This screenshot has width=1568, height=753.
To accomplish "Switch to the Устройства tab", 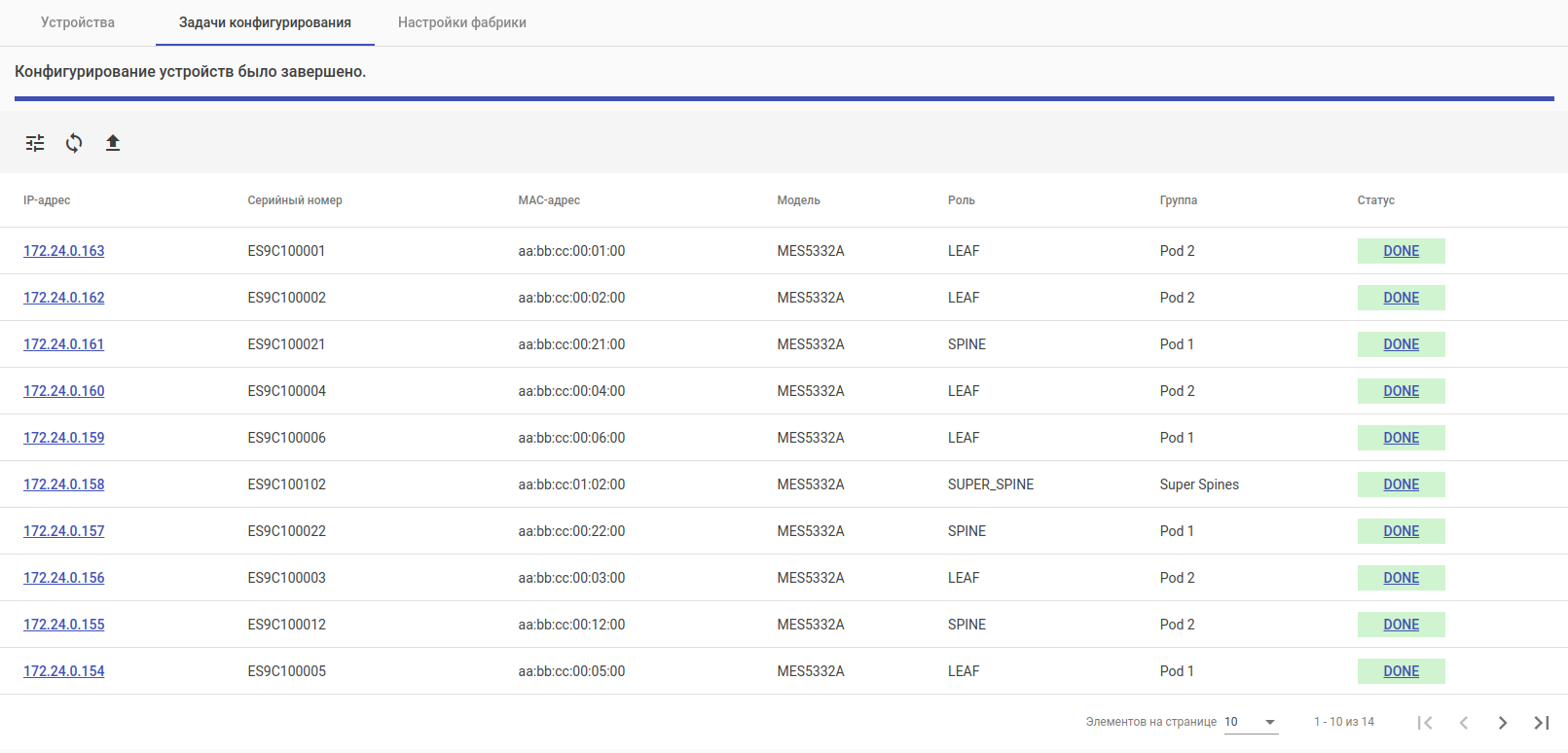I will point(78,22).
